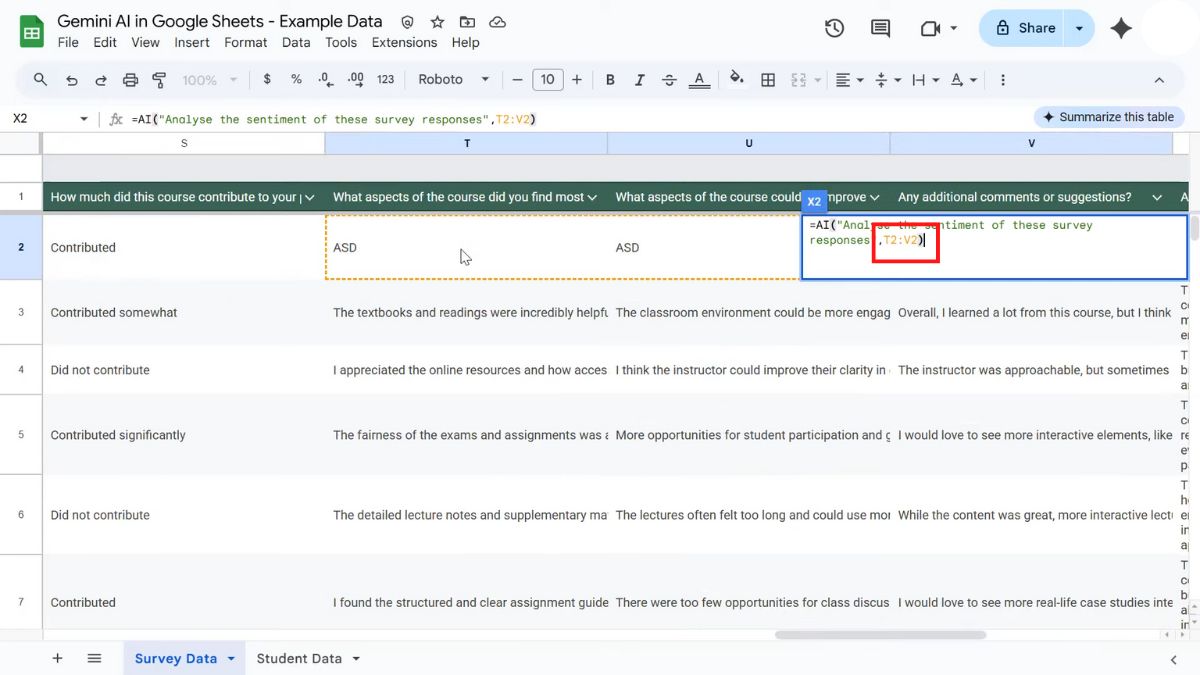Open filter dropdown for column S header
Screen dimensions: 1200x675
(310, 197)
